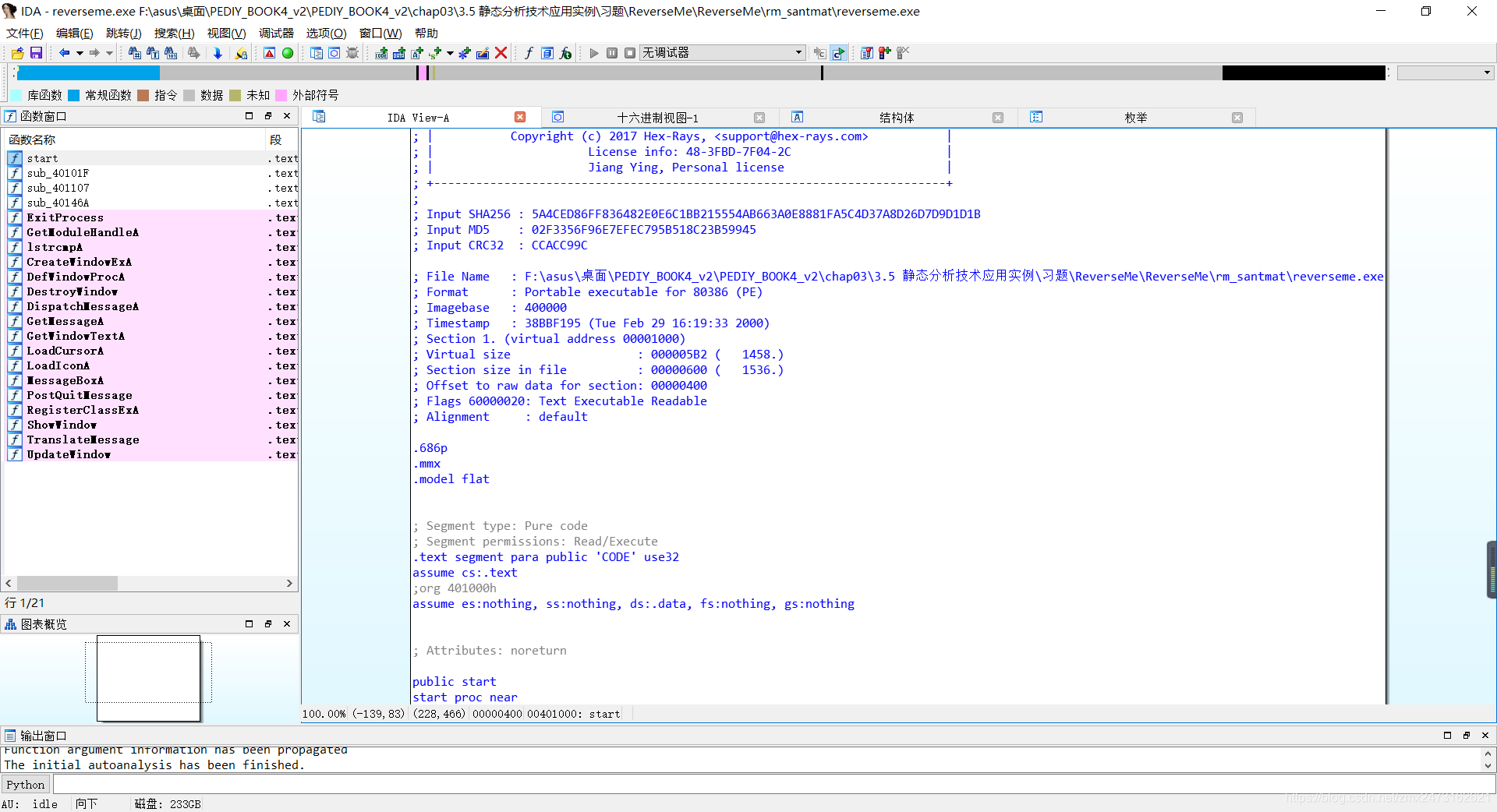Image resolution: width=1497 pixels, height=812 pixels.
Task: Click the Python console button
Action: [x=26, y=785]
